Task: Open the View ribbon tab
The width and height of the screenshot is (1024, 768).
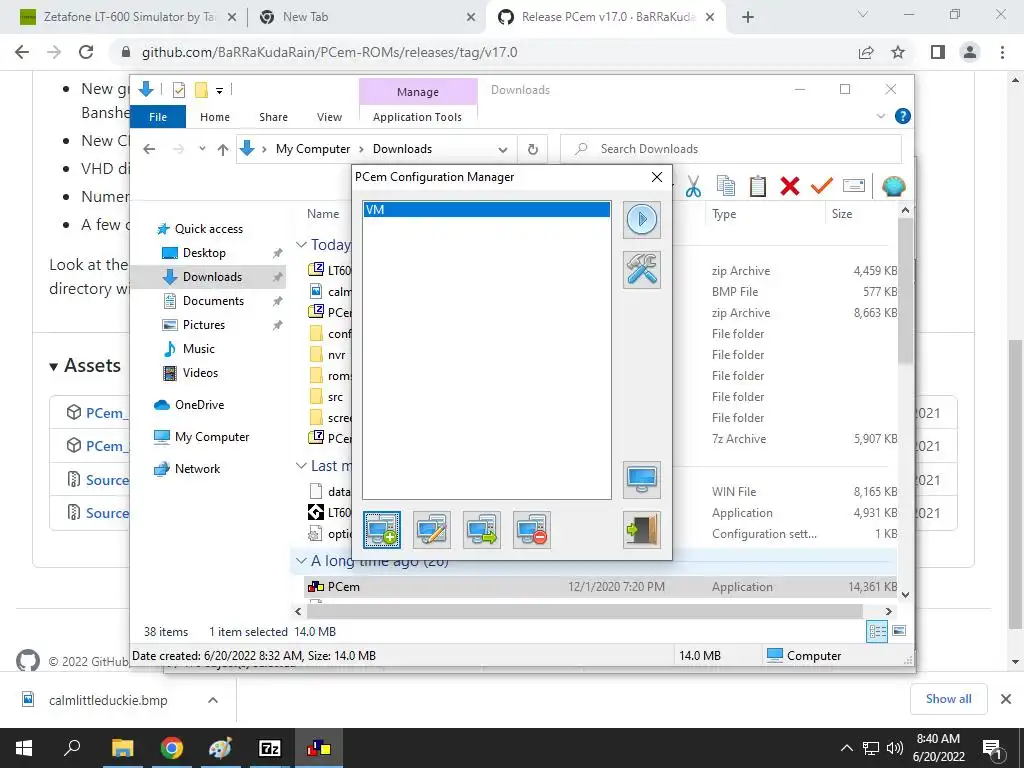Action: (329, 117)
